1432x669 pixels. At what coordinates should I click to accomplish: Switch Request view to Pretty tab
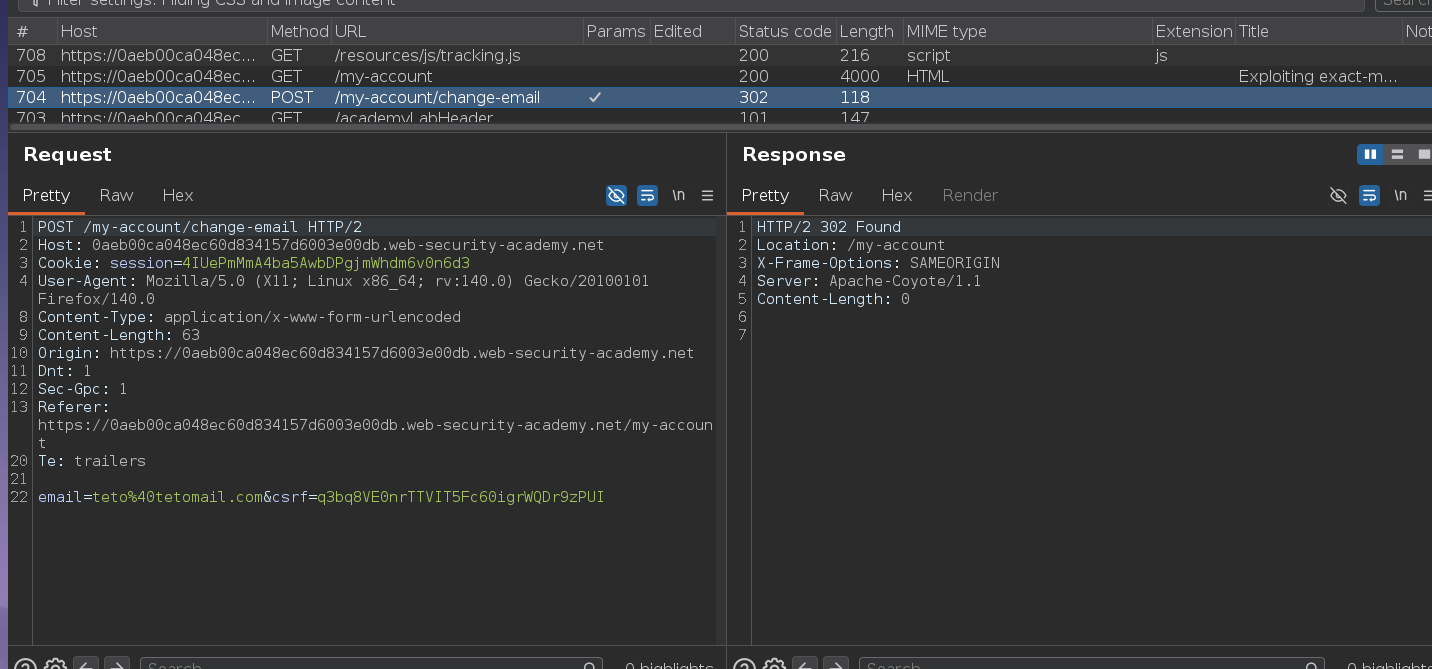46,195
